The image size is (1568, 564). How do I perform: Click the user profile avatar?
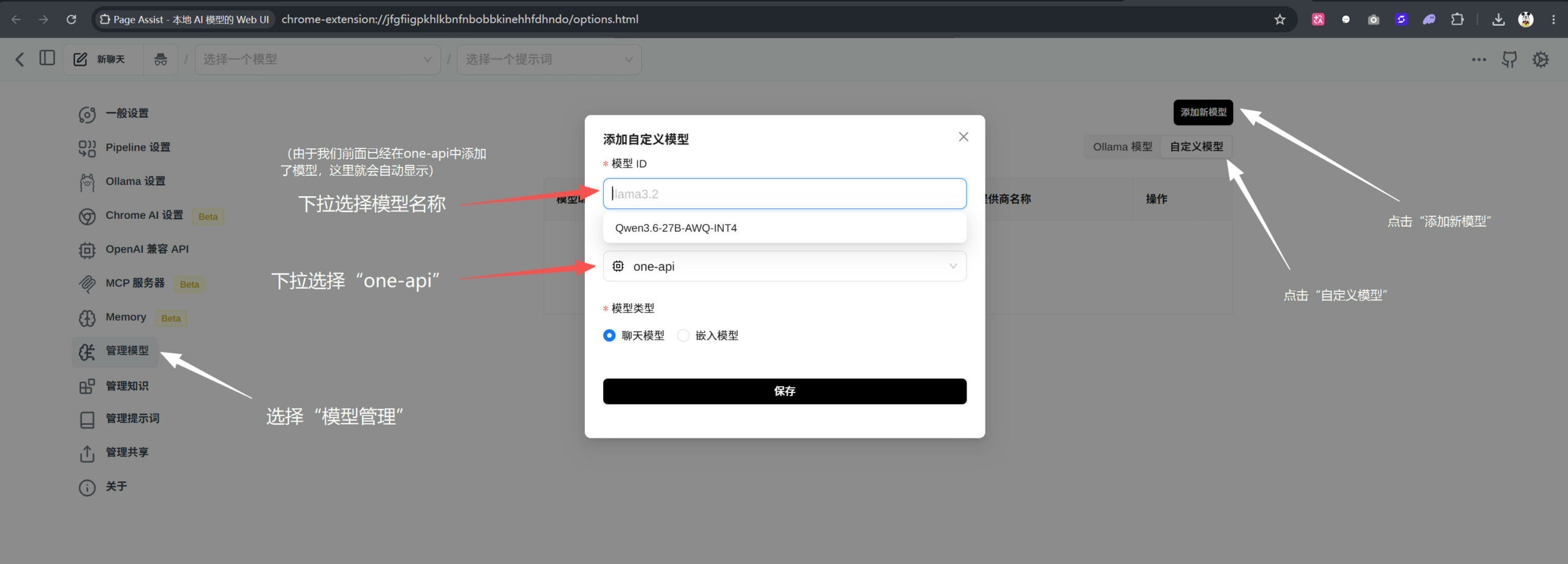pyautogui.click(x=1526, y=20)
